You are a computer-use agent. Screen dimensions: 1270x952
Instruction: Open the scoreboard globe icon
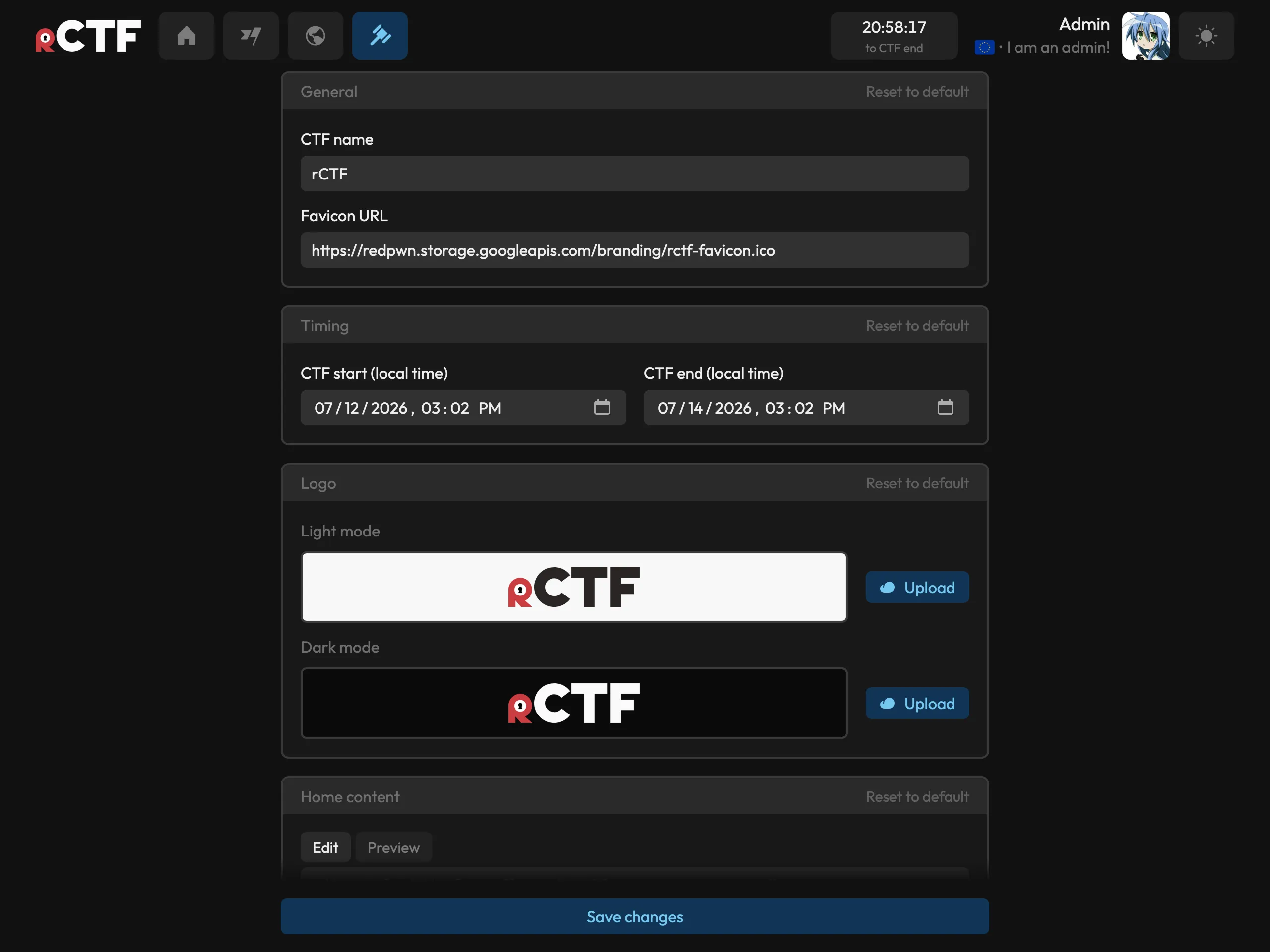click(x=315, y=36)
